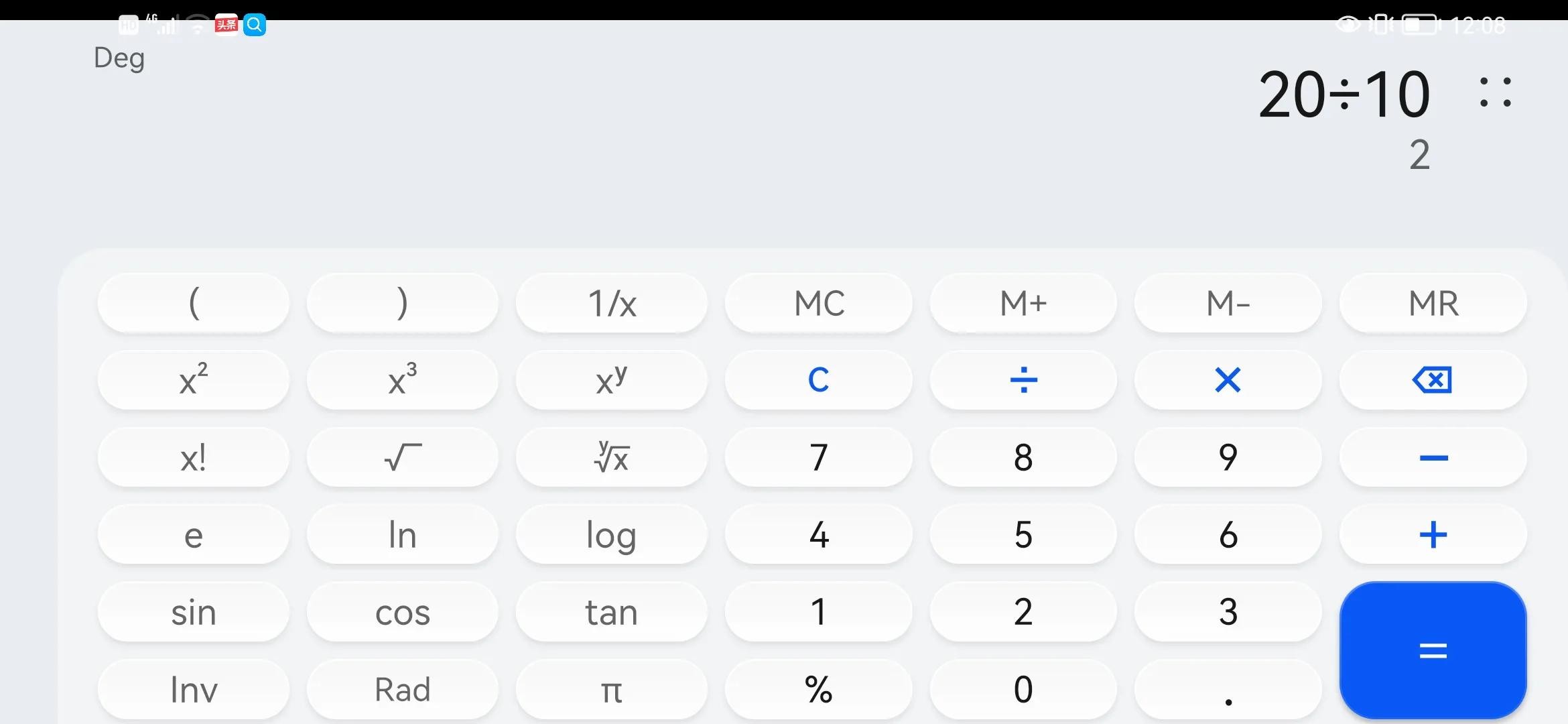Tap the 20÷10 expression display
The height and width of the screenshot is (724, 1568).
click(1344, 95)
